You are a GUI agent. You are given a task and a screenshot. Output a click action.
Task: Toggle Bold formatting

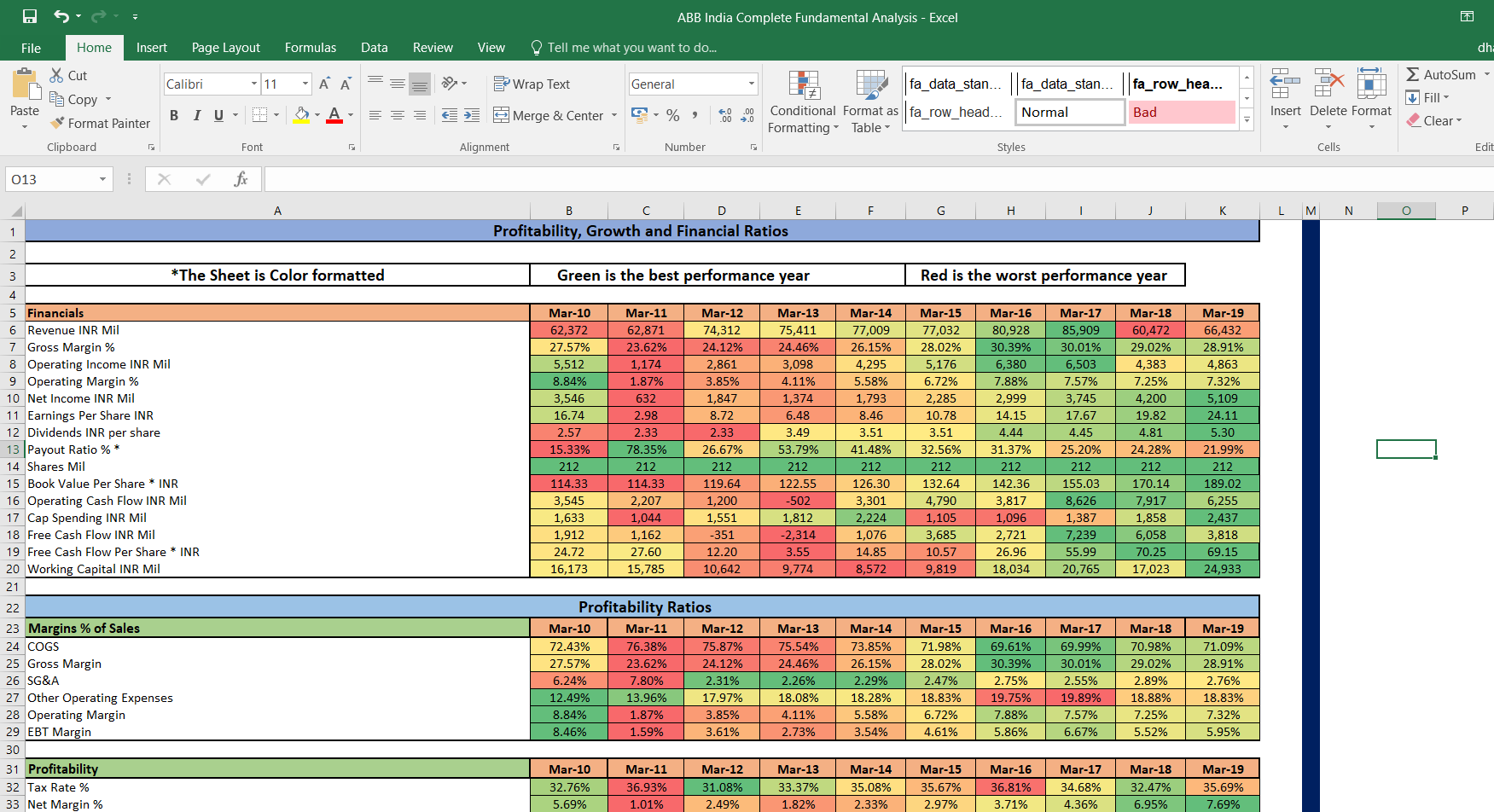coord(174,115)
